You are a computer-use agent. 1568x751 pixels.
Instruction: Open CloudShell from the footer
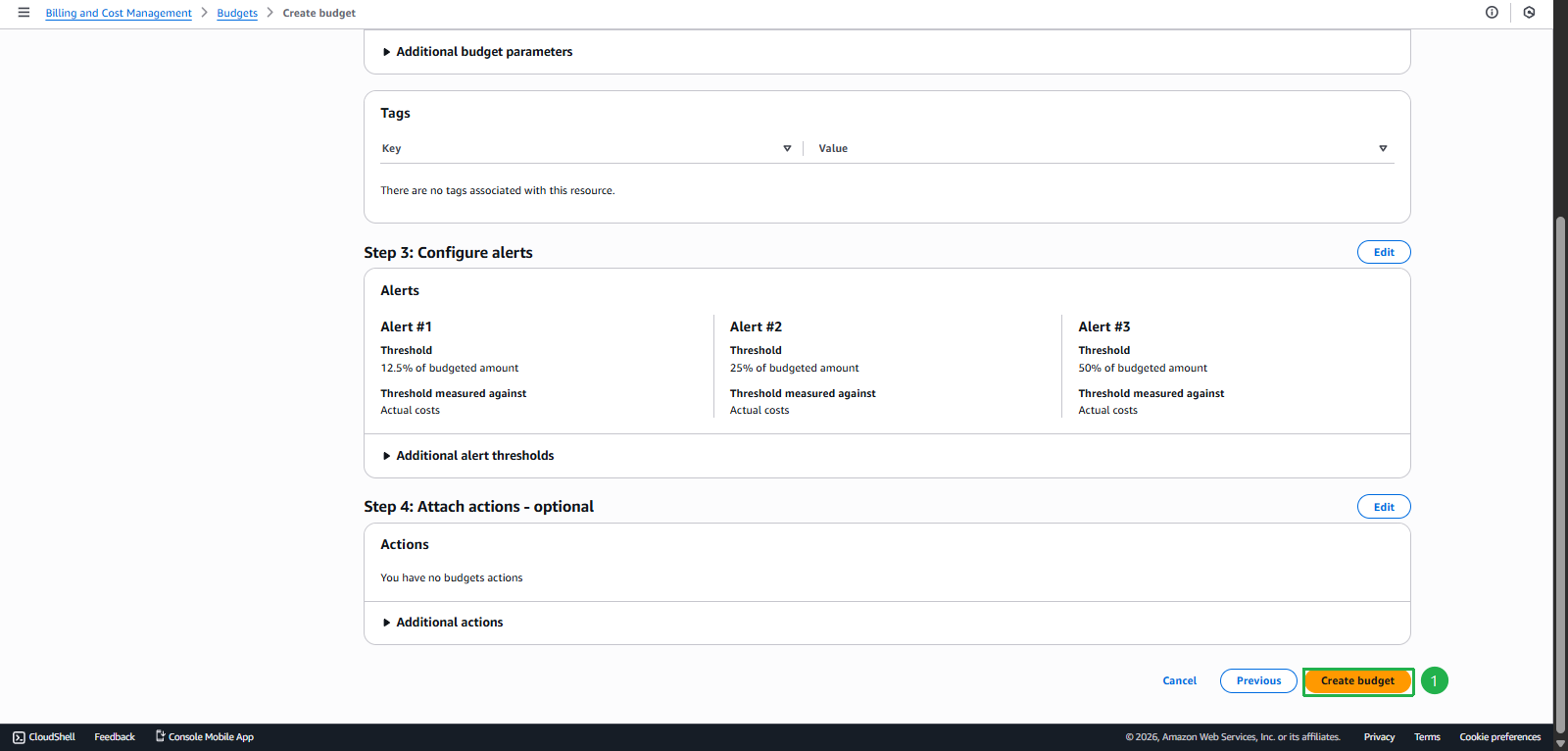click(x=44, y=737)
